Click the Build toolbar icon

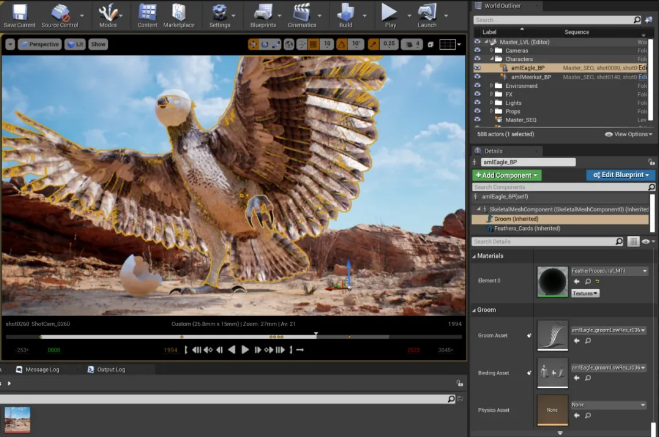(x=345, y=13)
